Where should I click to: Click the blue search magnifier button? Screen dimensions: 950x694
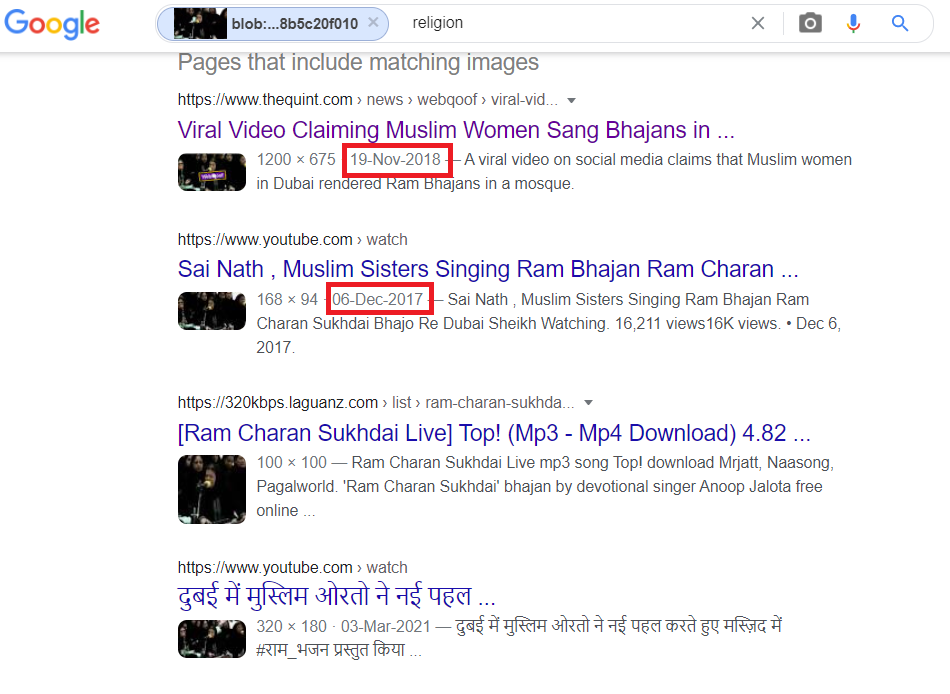(900, 24)
